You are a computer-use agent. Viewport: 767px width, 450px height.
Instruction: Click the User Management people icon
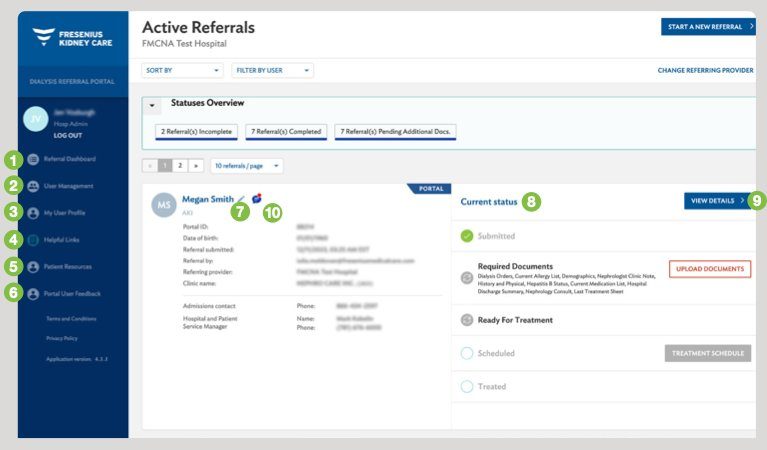pyautogui.click(x=33, y=186)
